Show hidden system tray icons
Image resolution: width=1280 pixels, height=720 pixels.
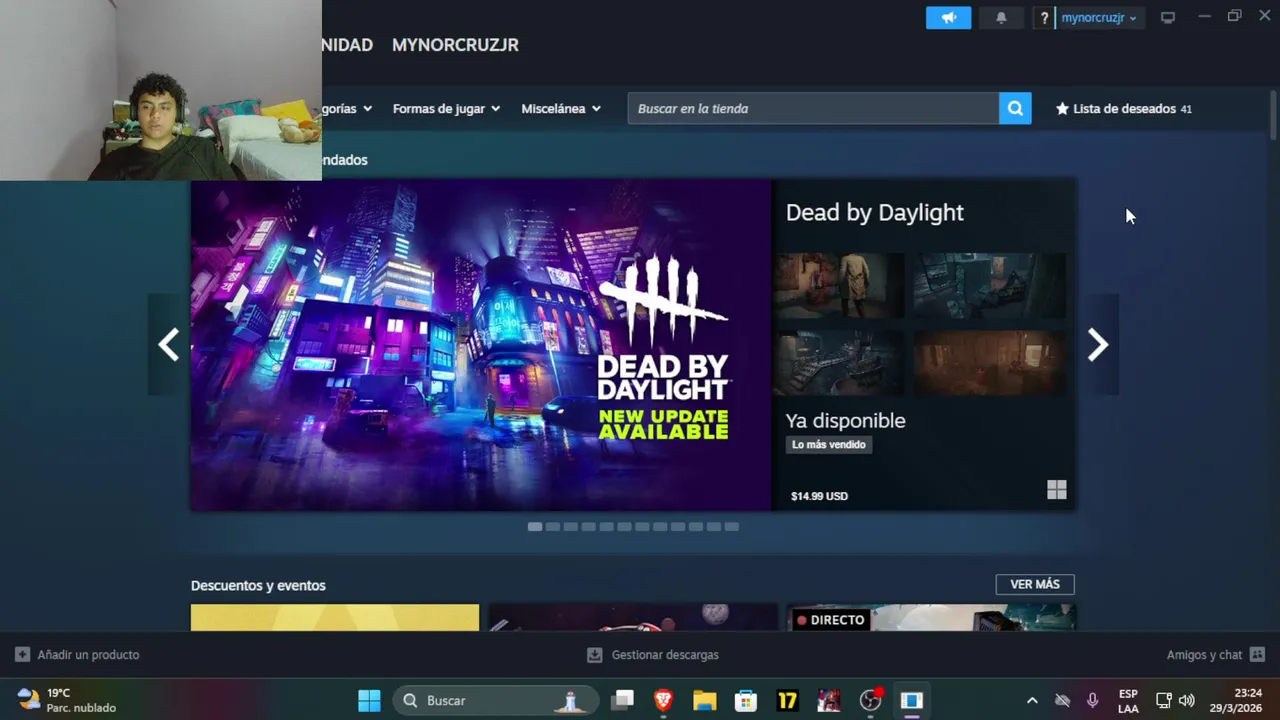point(1032,700)
